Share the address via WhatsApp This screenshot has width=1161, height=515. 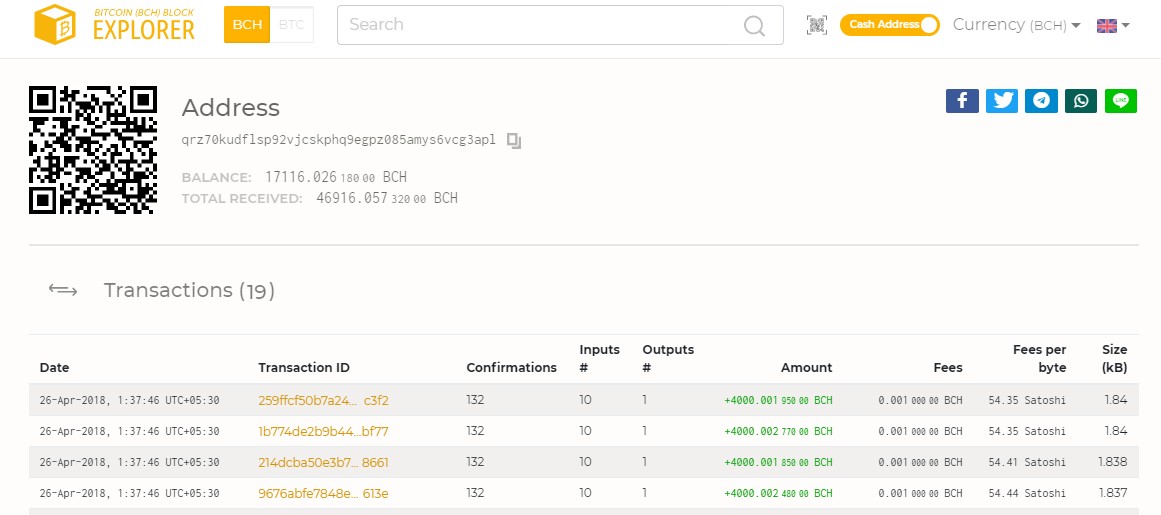pos(1081,101)
